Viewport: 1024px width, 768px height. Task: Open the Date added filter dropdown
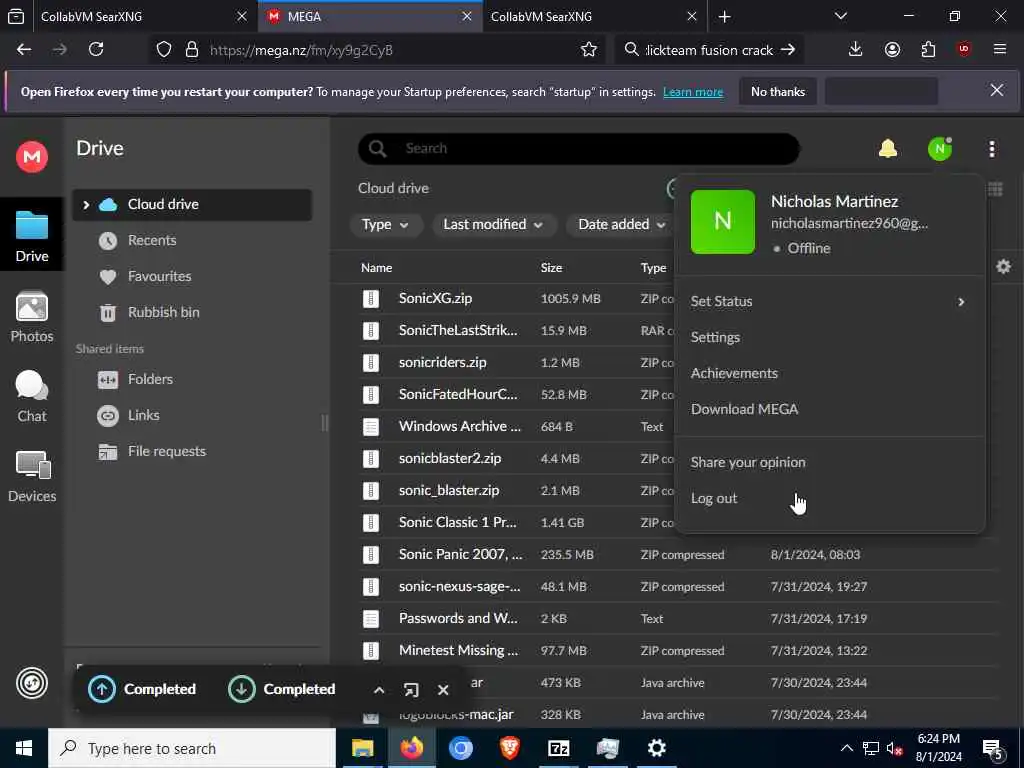click(x=622, y=225)
